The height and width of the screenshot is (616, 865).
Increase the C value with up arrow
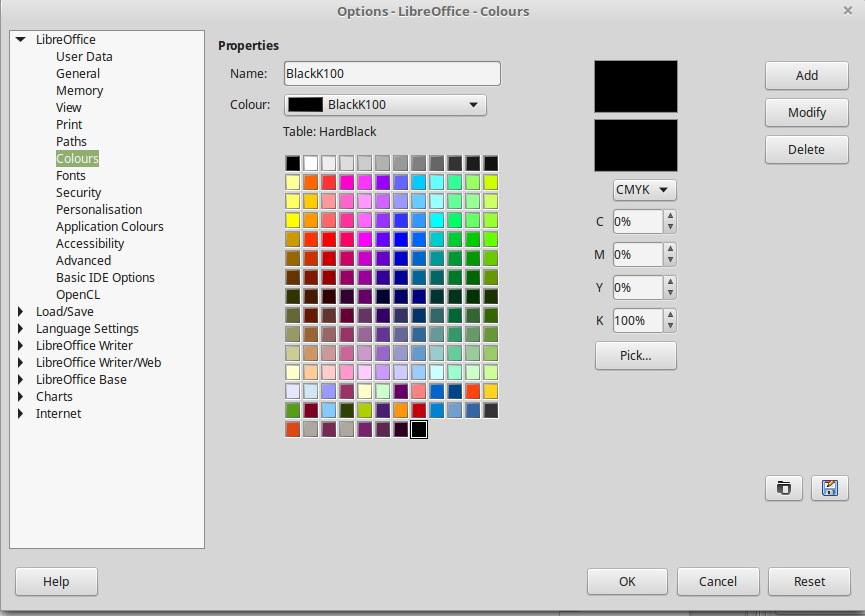point(670,216)
